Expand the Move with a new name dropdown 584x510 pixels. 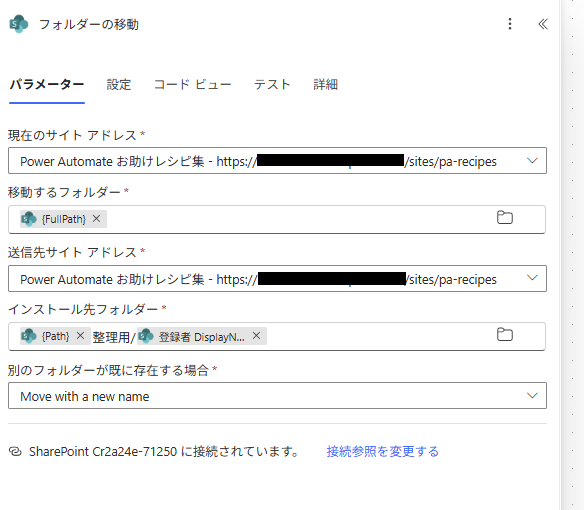pyautogui.click(x=532, y=396)
